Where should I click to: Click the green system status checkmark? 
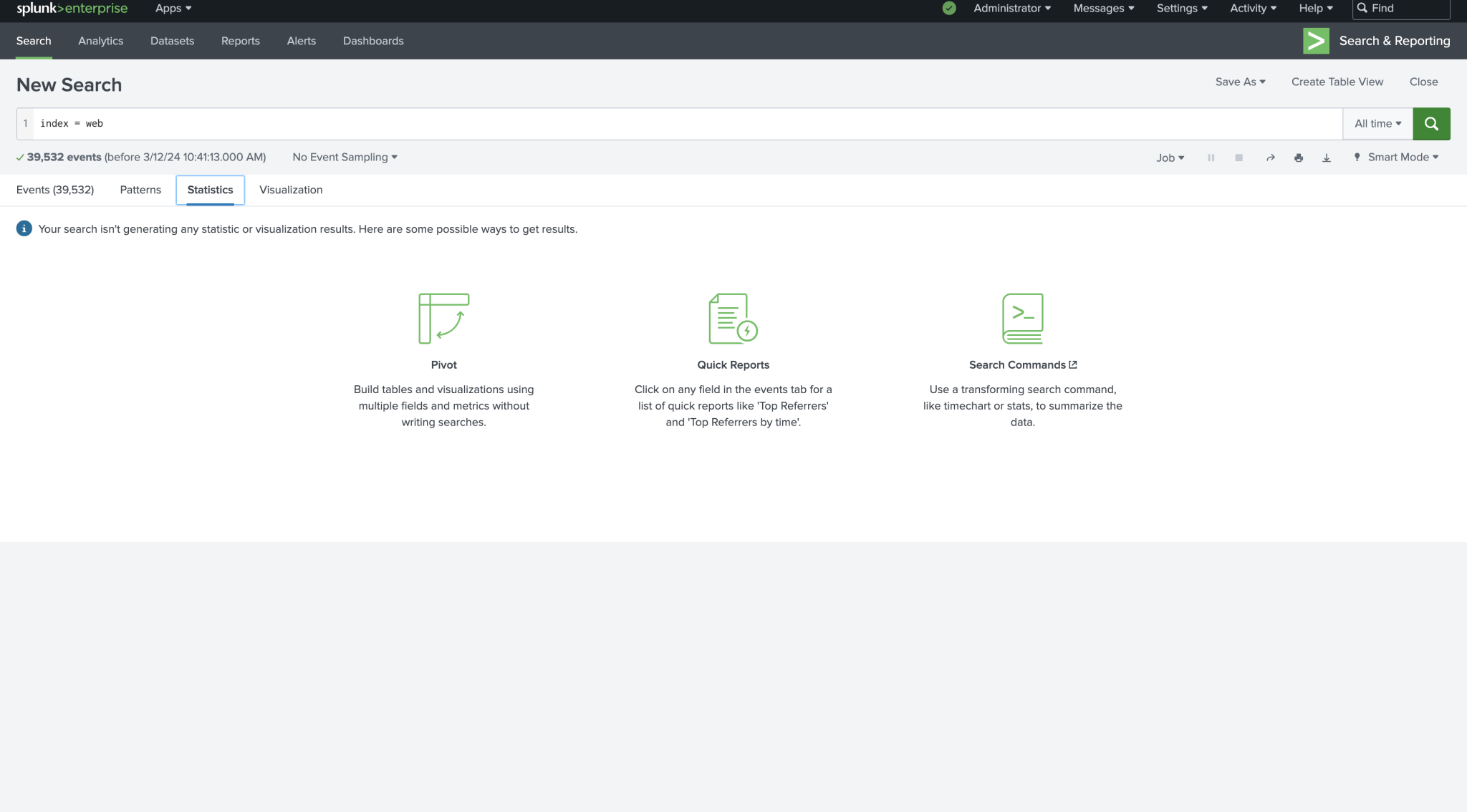coord(948,8)
